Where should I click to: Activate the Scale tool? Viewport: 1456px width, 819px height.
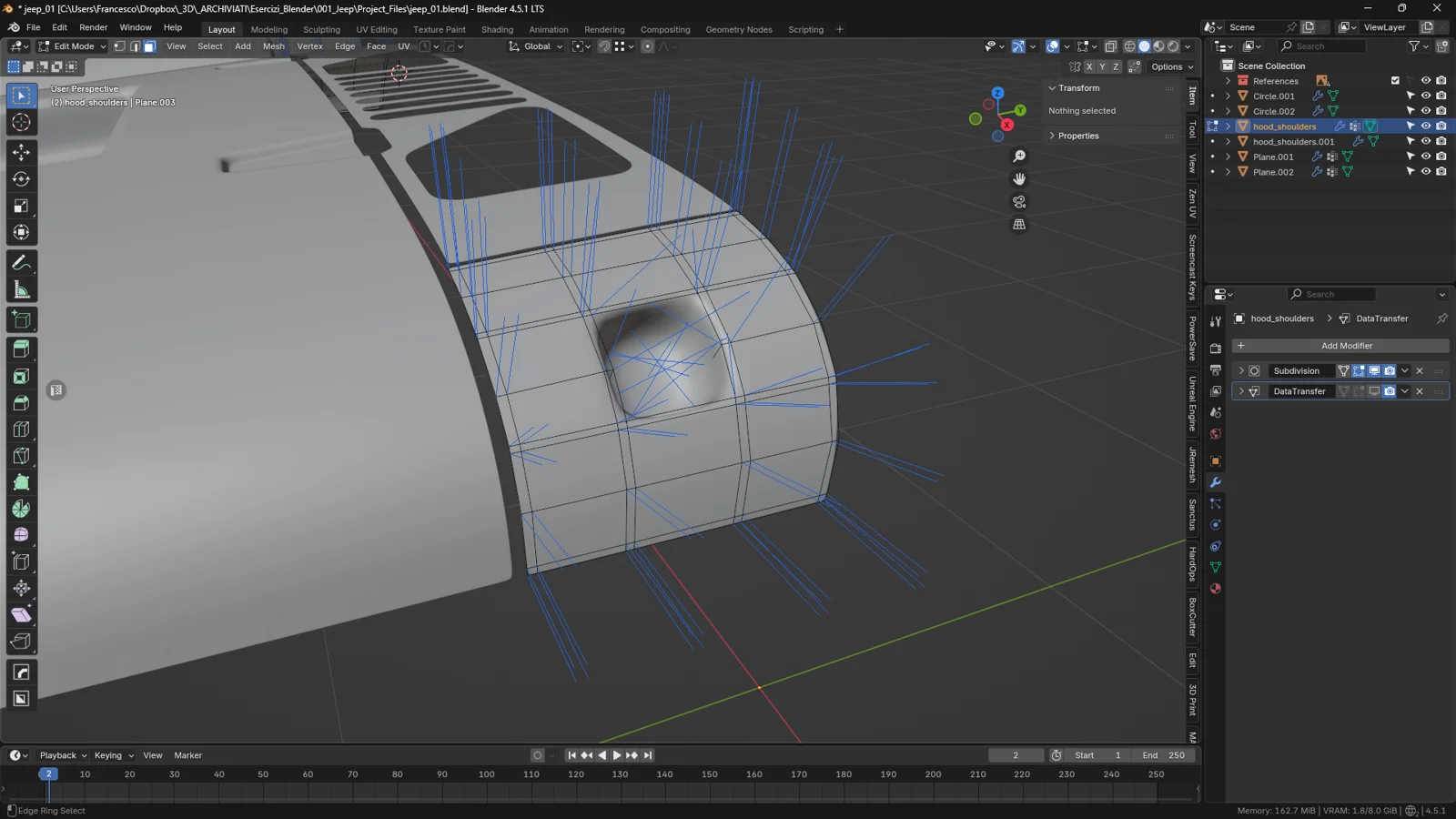21,207
